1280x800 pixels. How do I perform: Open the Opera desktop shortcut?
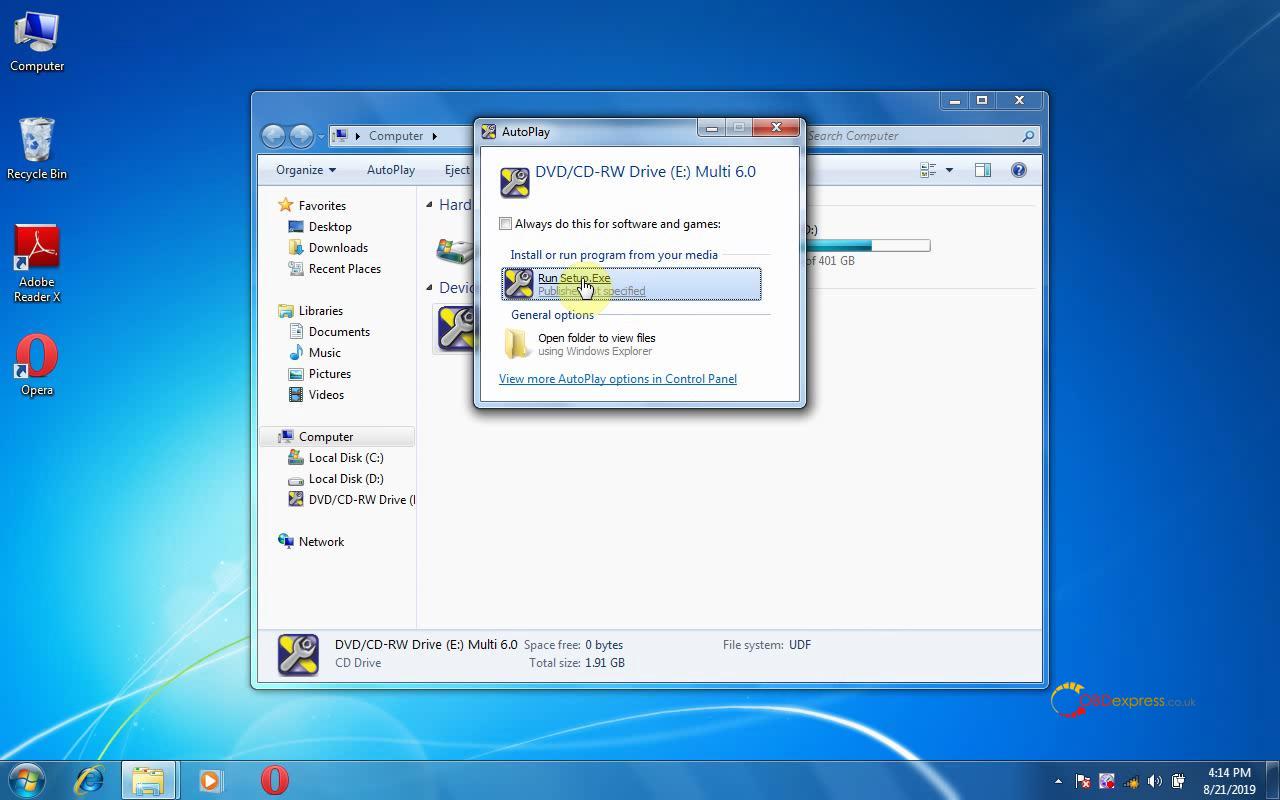point(37,364)
